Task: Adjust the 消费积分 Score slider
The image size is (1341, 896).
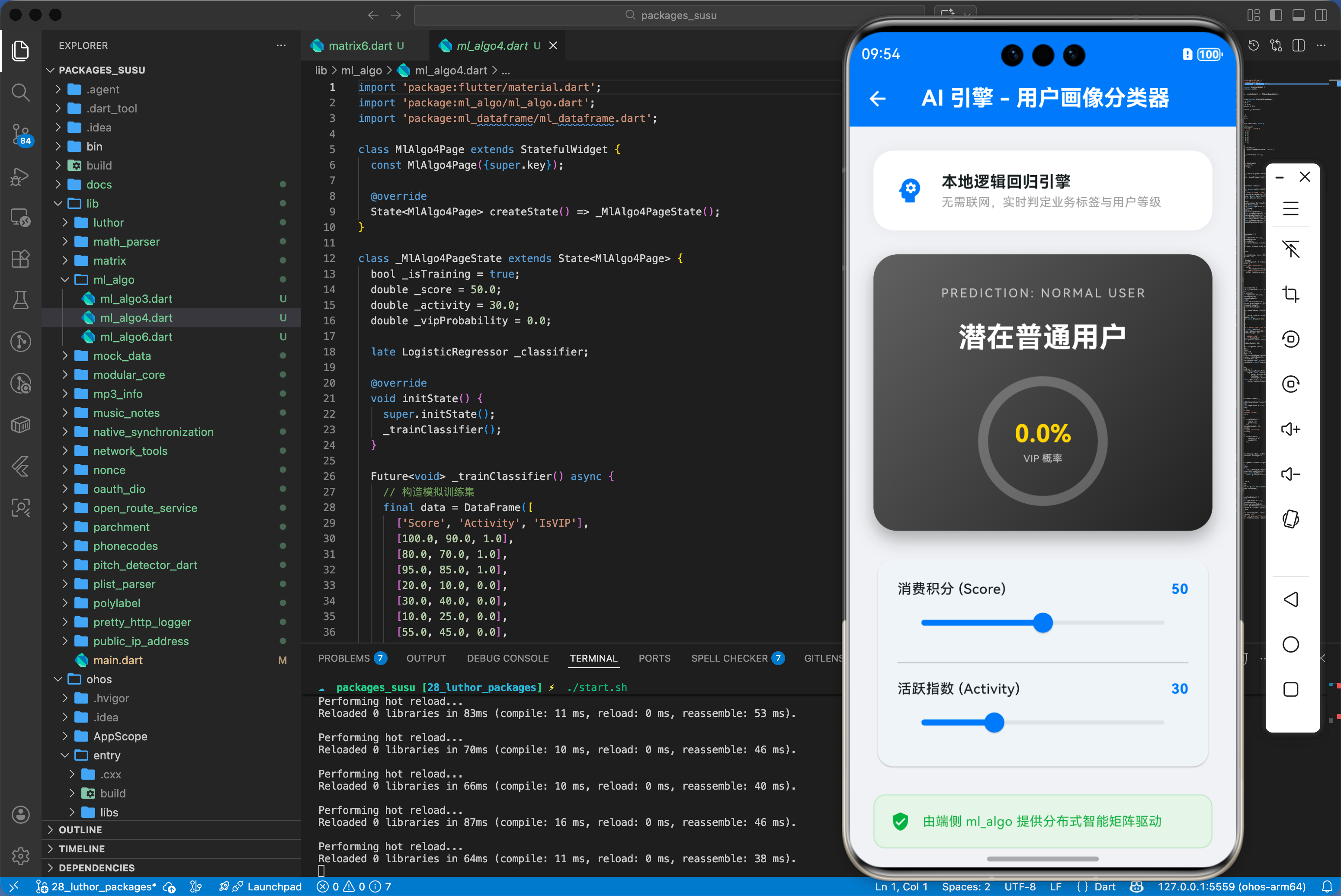Action: 1043,622
